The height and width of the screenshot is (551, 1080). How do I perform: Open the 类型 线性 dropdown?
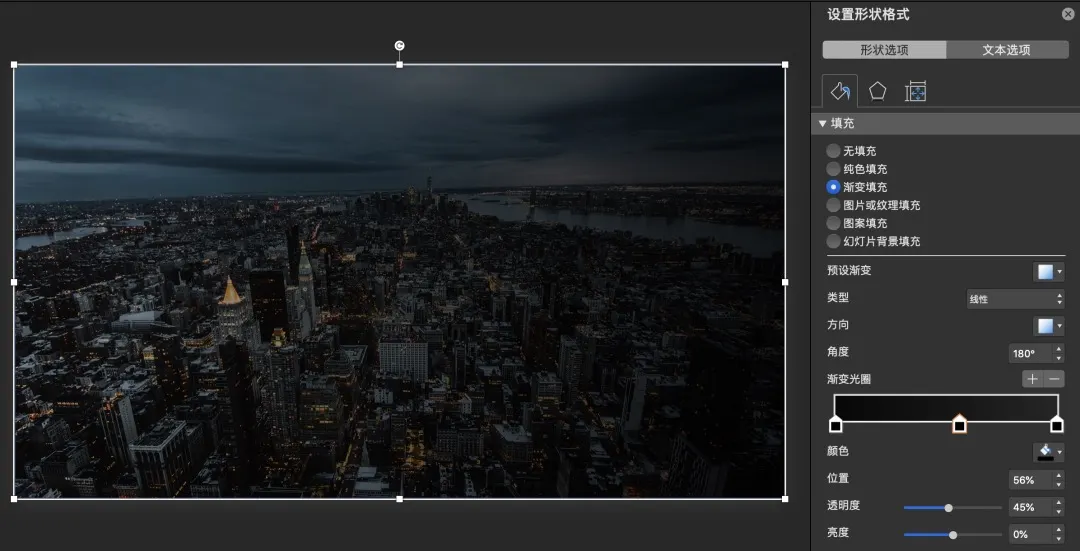coord(1014,299)
